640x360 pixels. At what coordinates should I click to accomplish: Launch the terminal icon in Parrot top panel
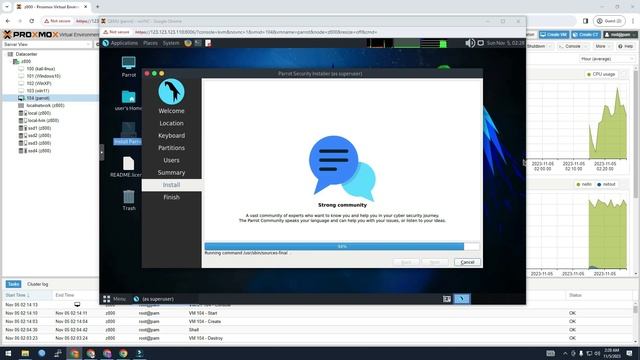[198, 43]
